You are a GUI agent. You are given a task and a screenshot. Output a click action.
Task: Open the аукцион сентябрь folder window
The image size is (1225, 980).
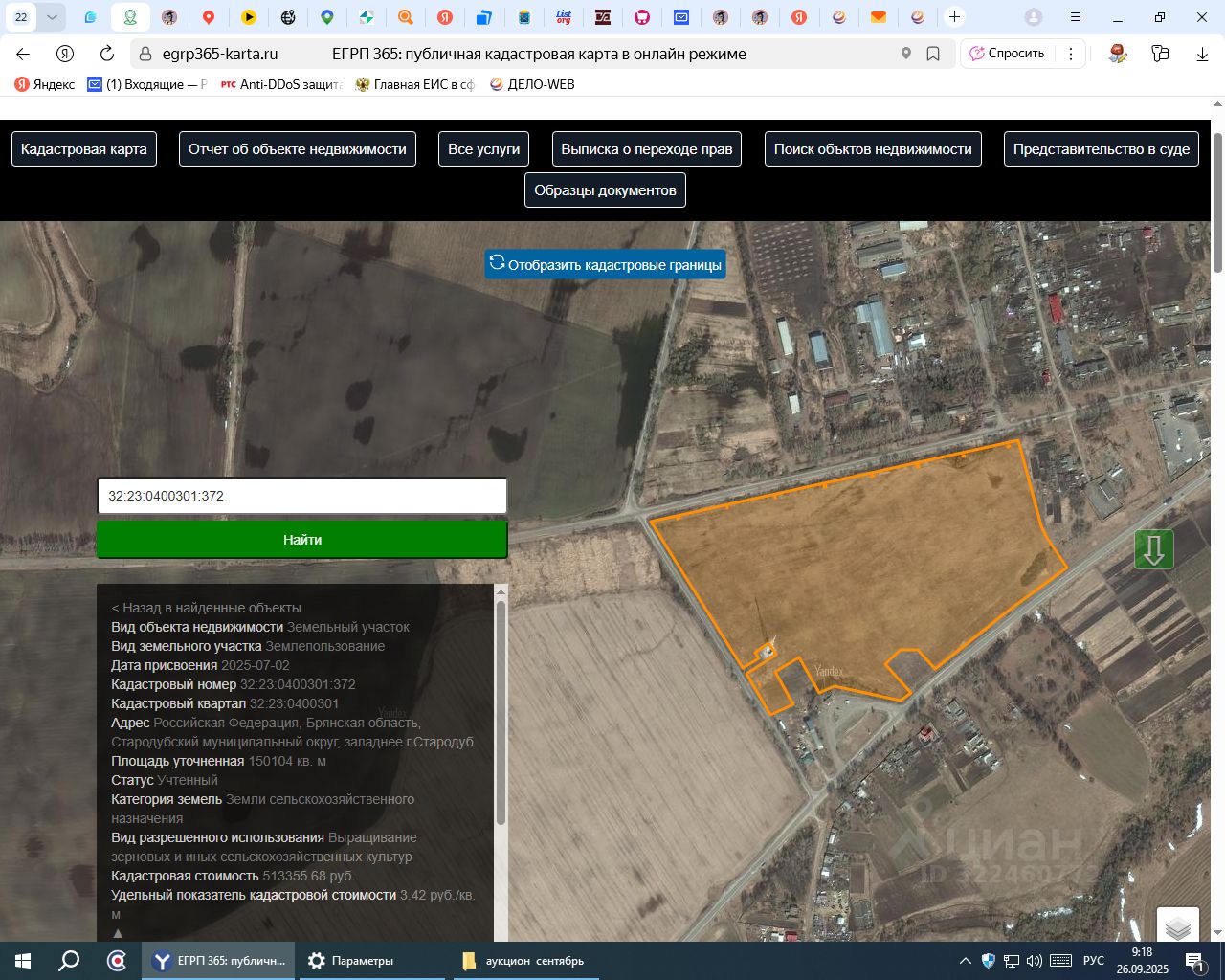pyautogui.click(x=523, y=961)
